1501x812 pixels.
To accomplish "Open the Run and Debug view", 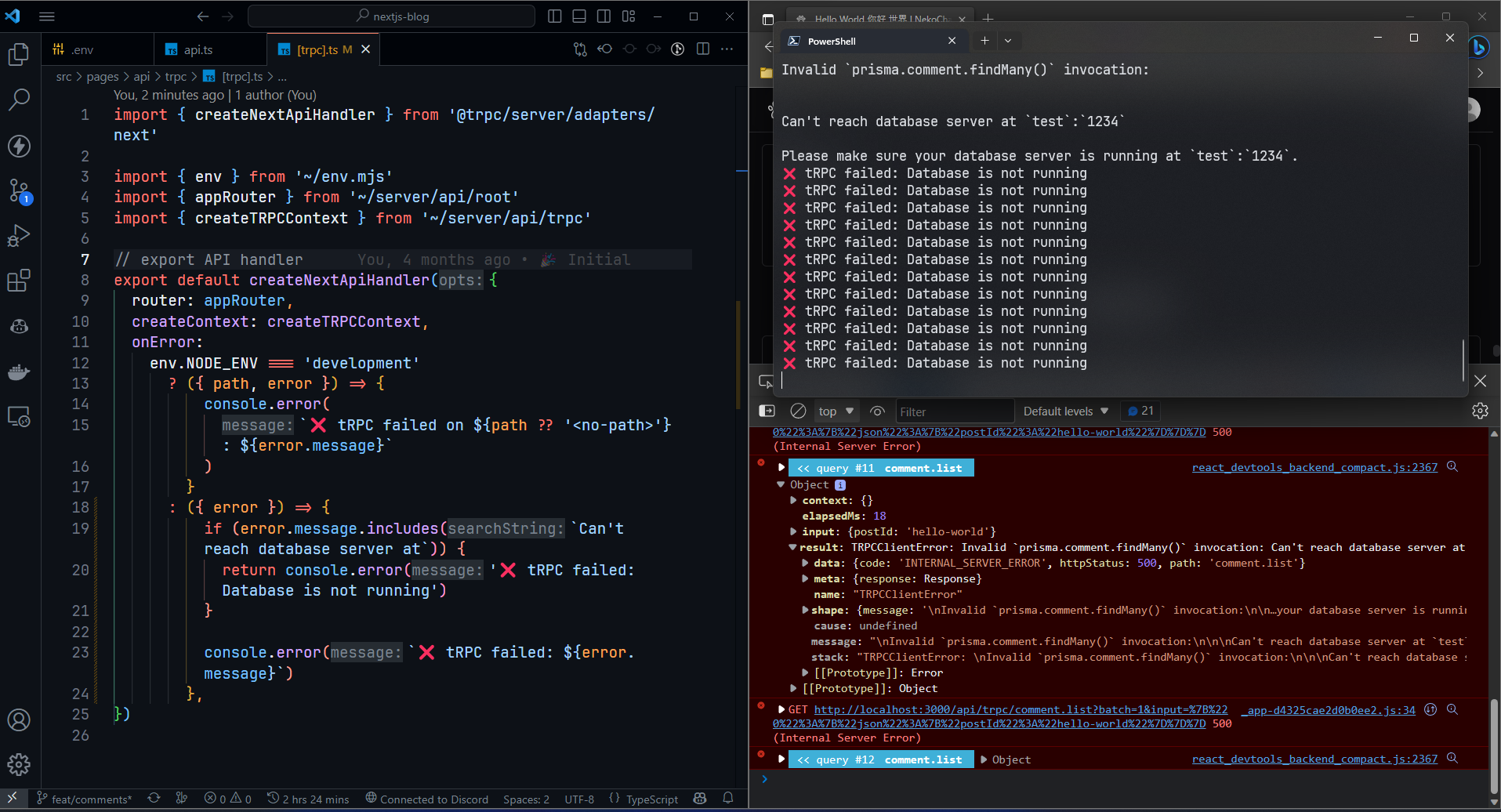I will (x=19, y=236).
